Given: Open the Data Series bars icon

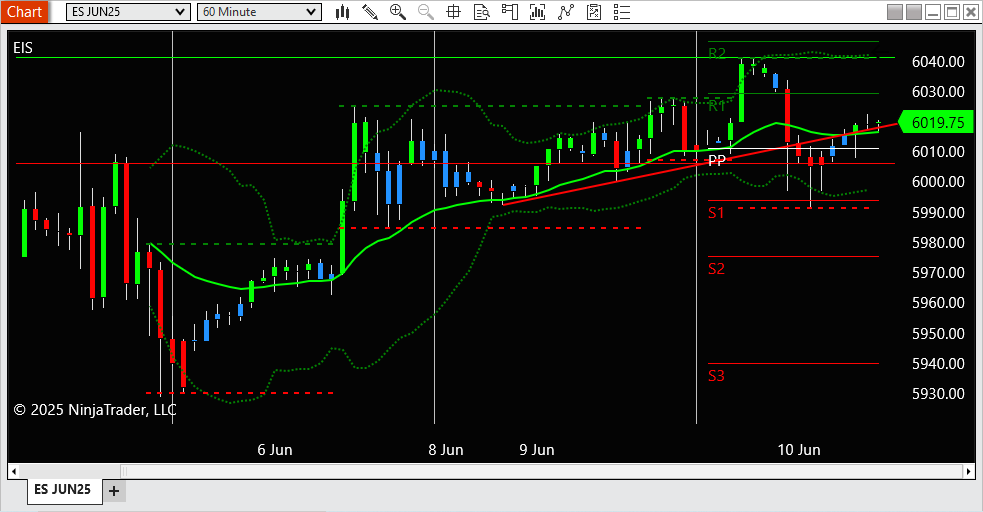Looking at the screenshot, I should (537, 12).
